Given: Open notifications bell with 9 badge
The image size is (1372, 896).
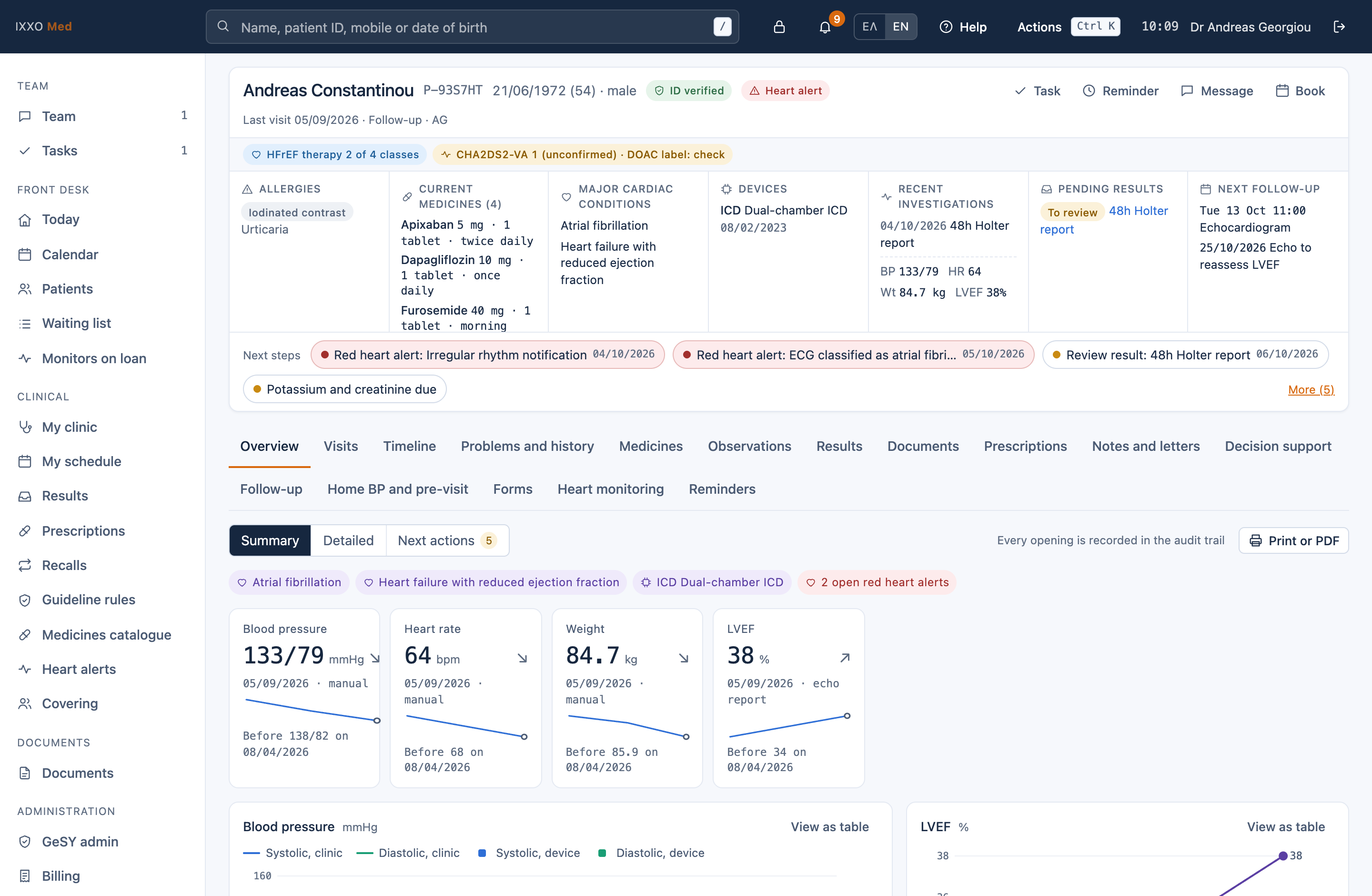Looking at the screenshot, I should tap(825, 27).
